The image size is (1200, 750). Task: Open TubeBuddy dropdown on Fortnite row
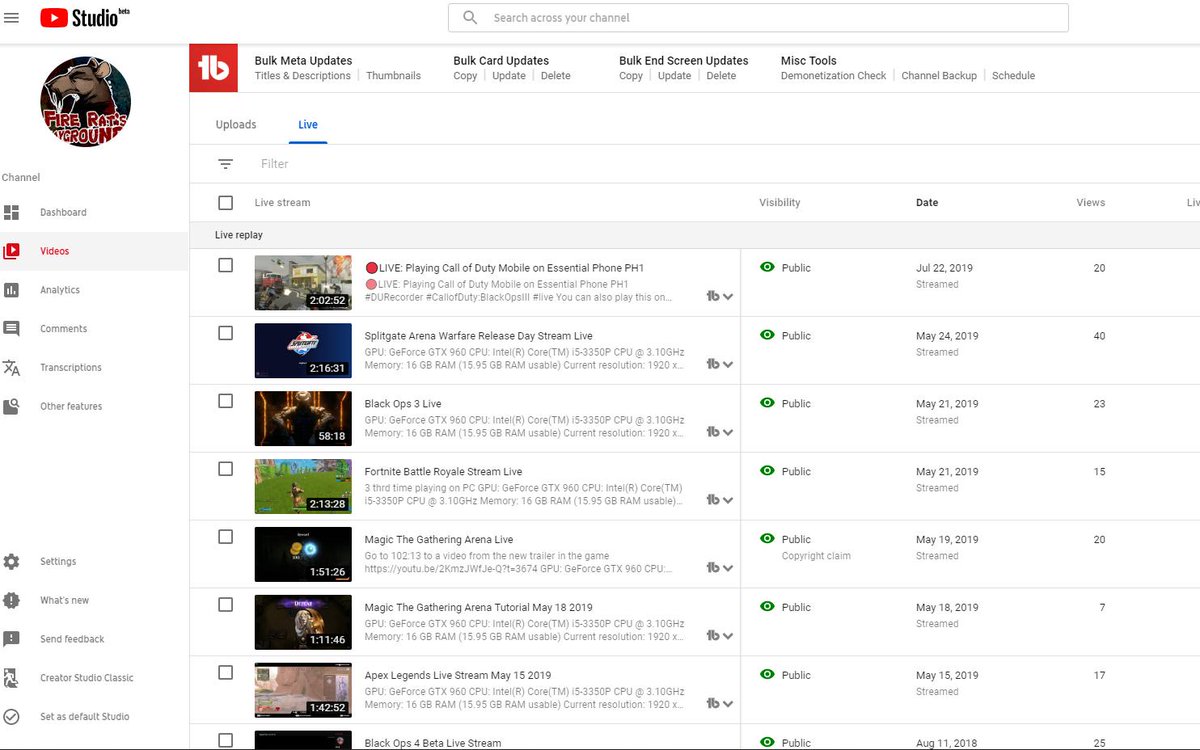(720, 500)
